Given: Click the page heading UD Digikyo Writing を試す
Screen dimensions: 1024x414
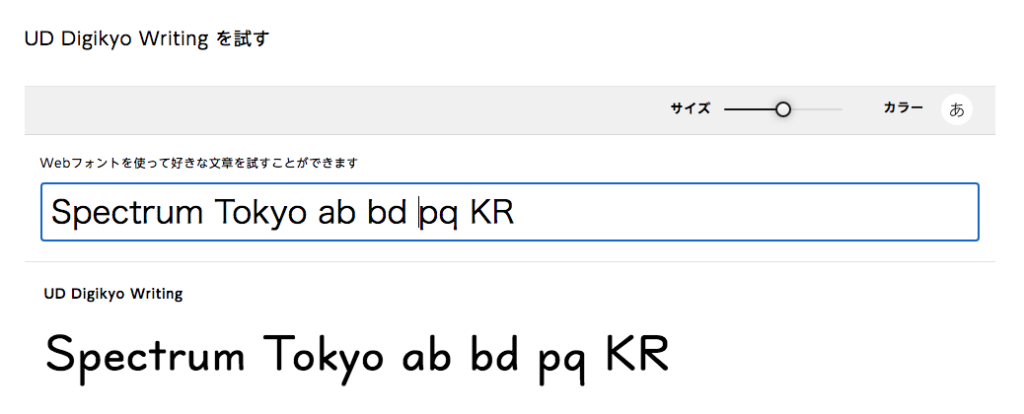Looking at the screenshot, I should click(147, 39).
